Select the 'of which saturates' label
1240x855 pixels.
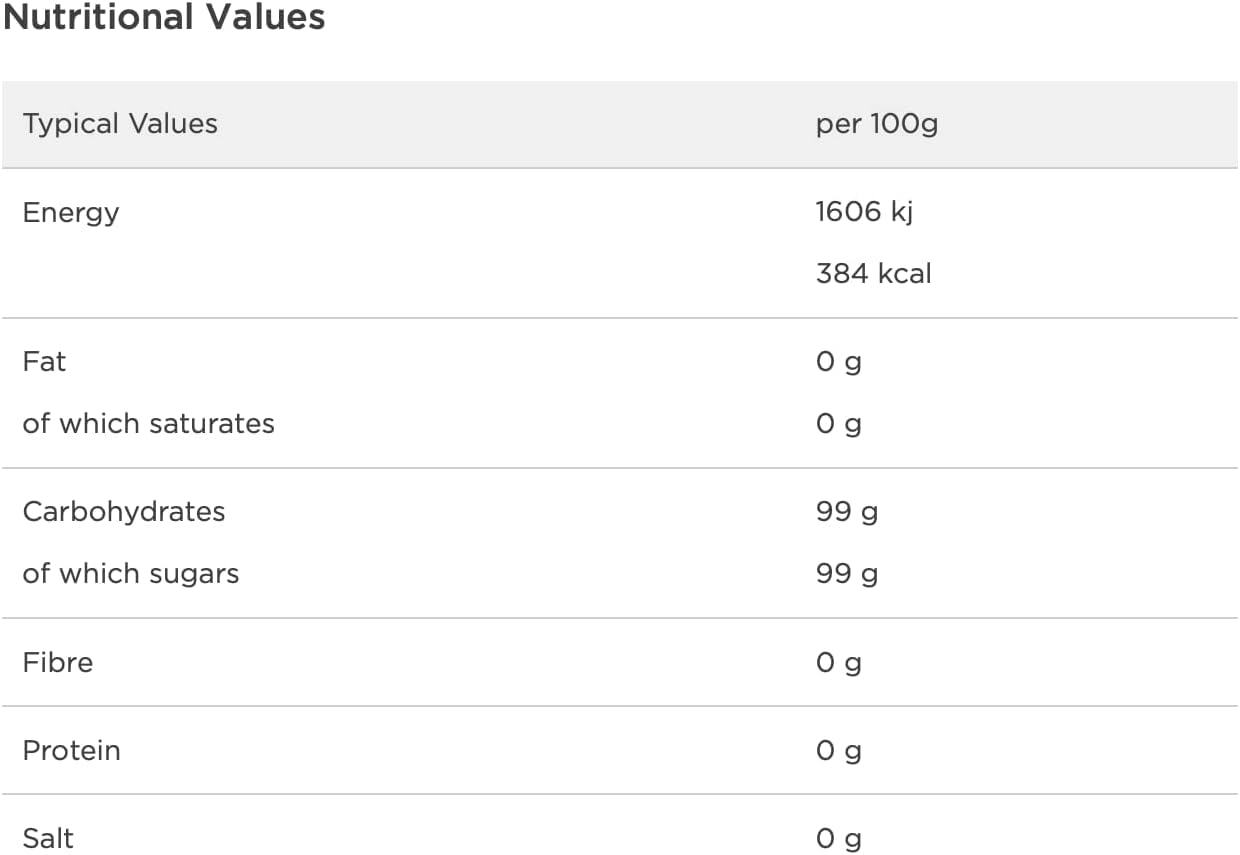point(148,423)
